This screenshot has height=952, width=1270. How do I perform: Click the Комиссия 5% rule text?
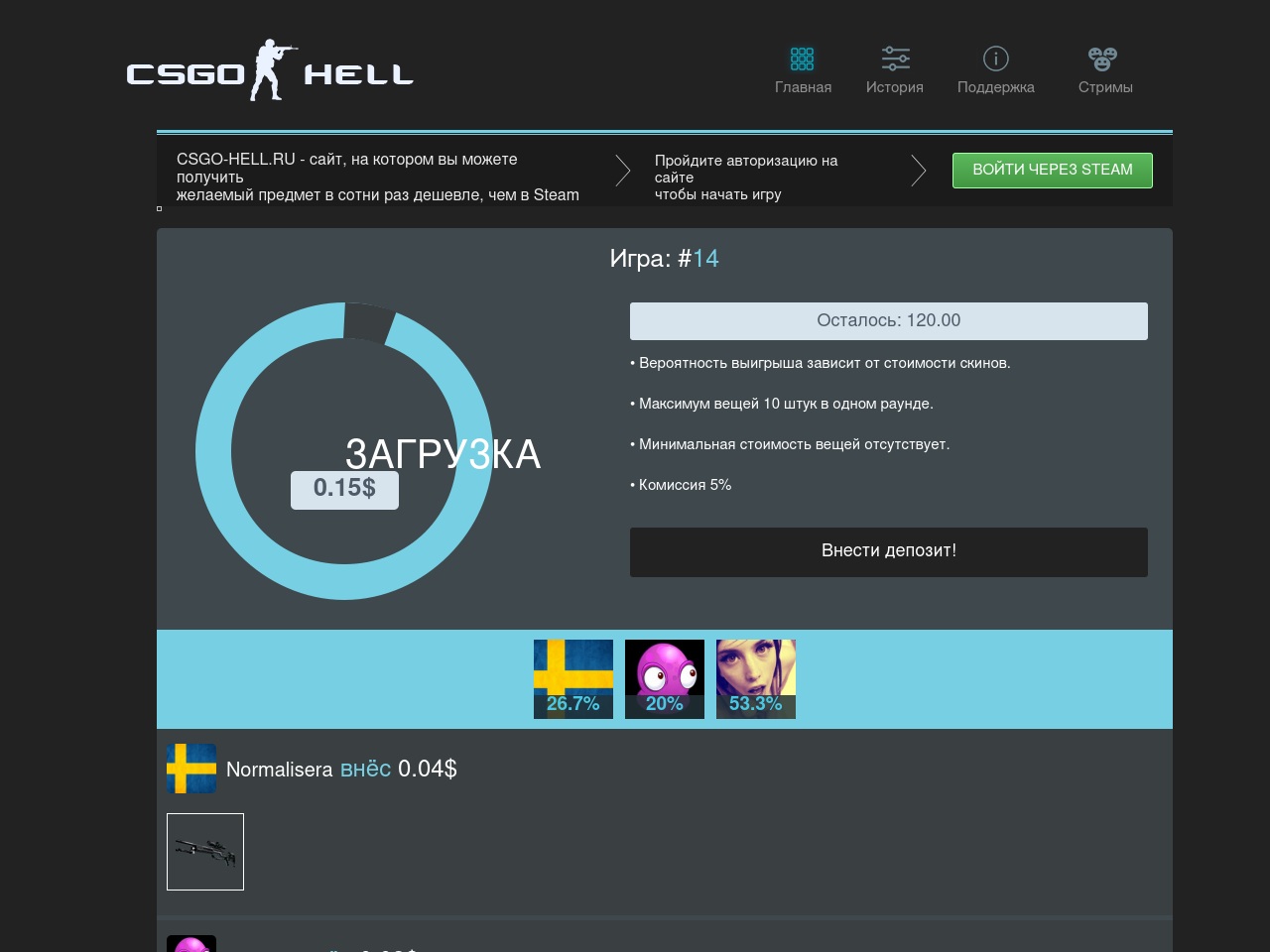(x=681, y=485)
